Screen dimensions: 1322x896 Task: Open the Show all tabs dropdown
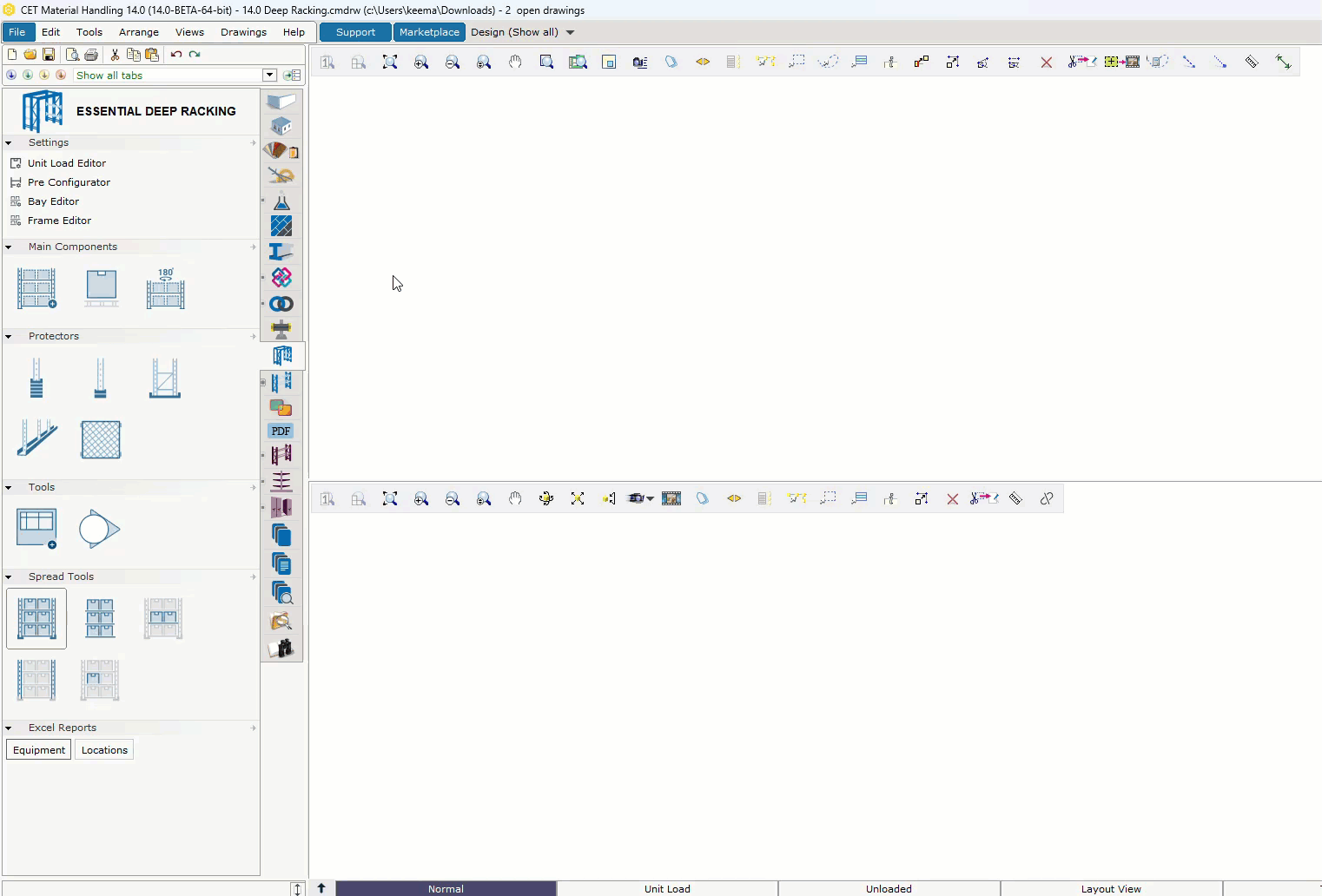pos(269,76)
